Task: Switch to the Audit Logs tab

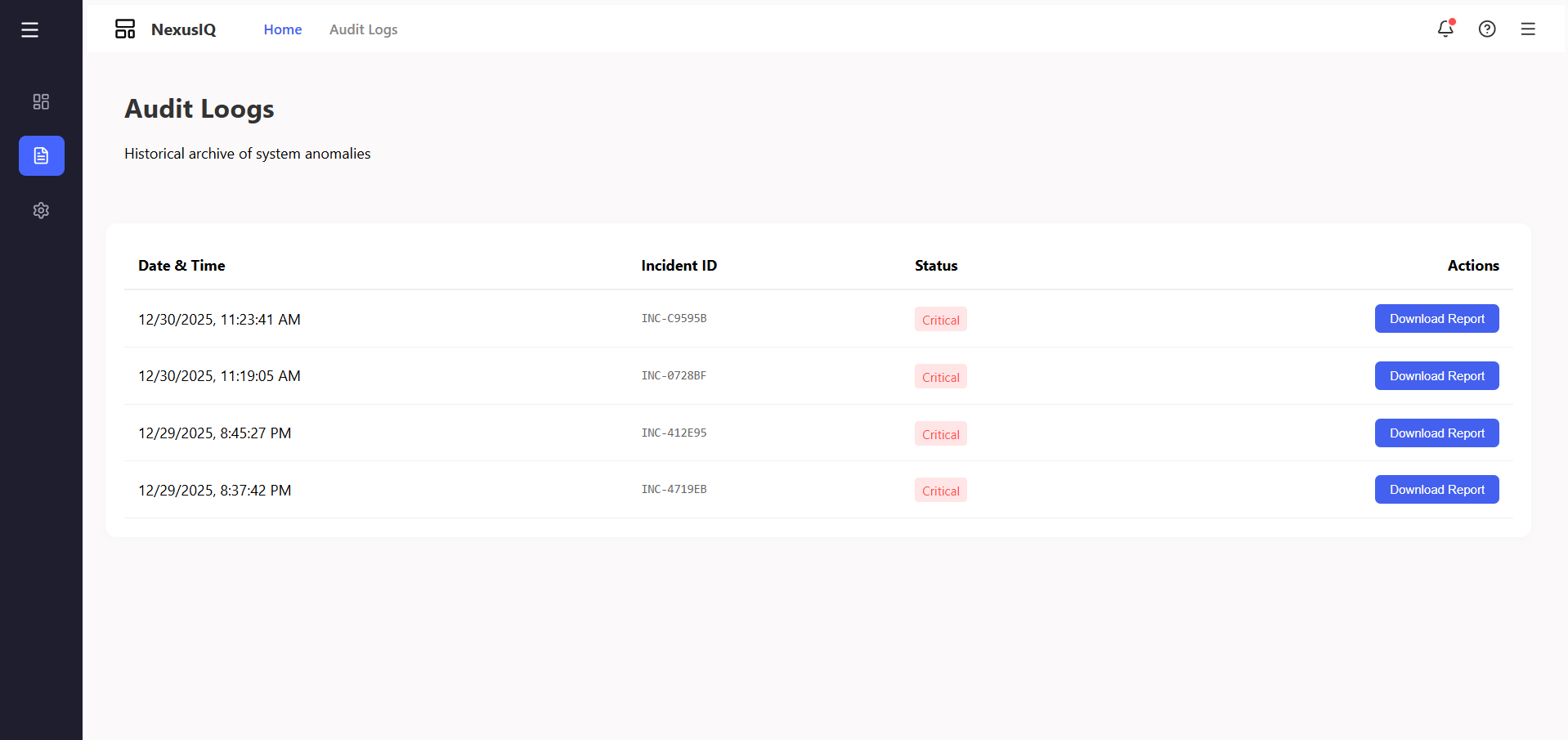Action: [x=364, y=29]
